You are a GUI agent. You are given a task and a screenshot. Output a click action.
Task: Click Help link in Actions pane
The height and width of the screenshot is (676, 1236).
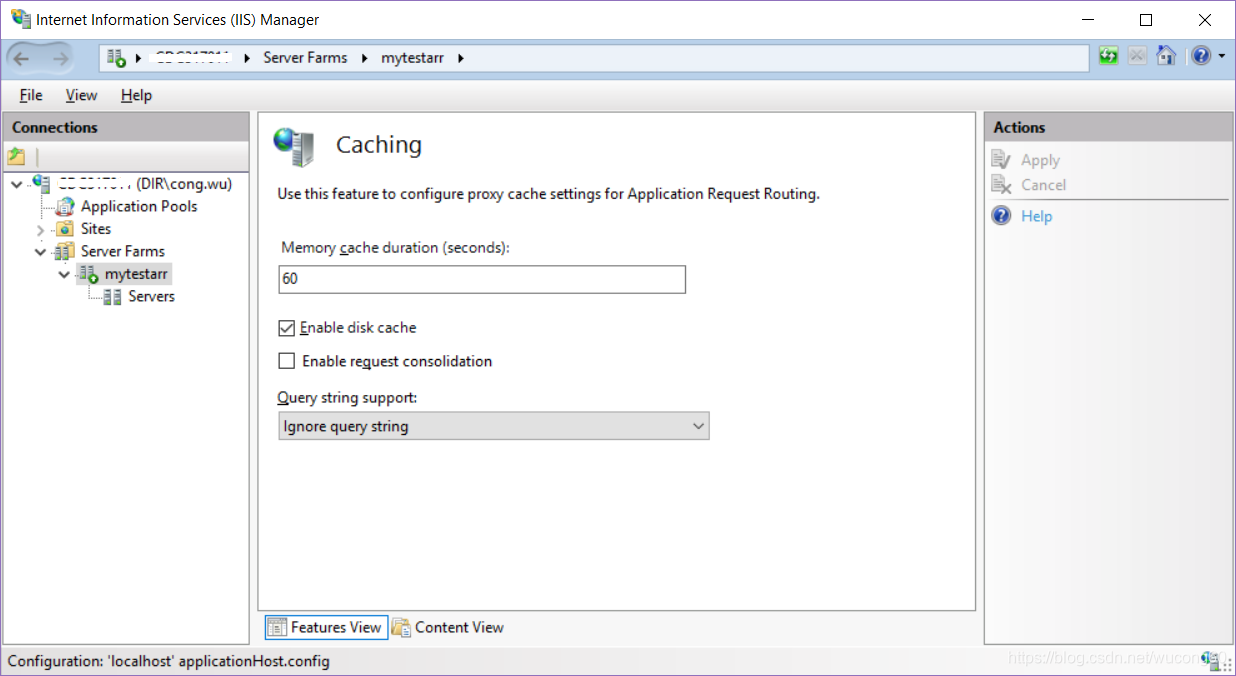coord(1036,216)
